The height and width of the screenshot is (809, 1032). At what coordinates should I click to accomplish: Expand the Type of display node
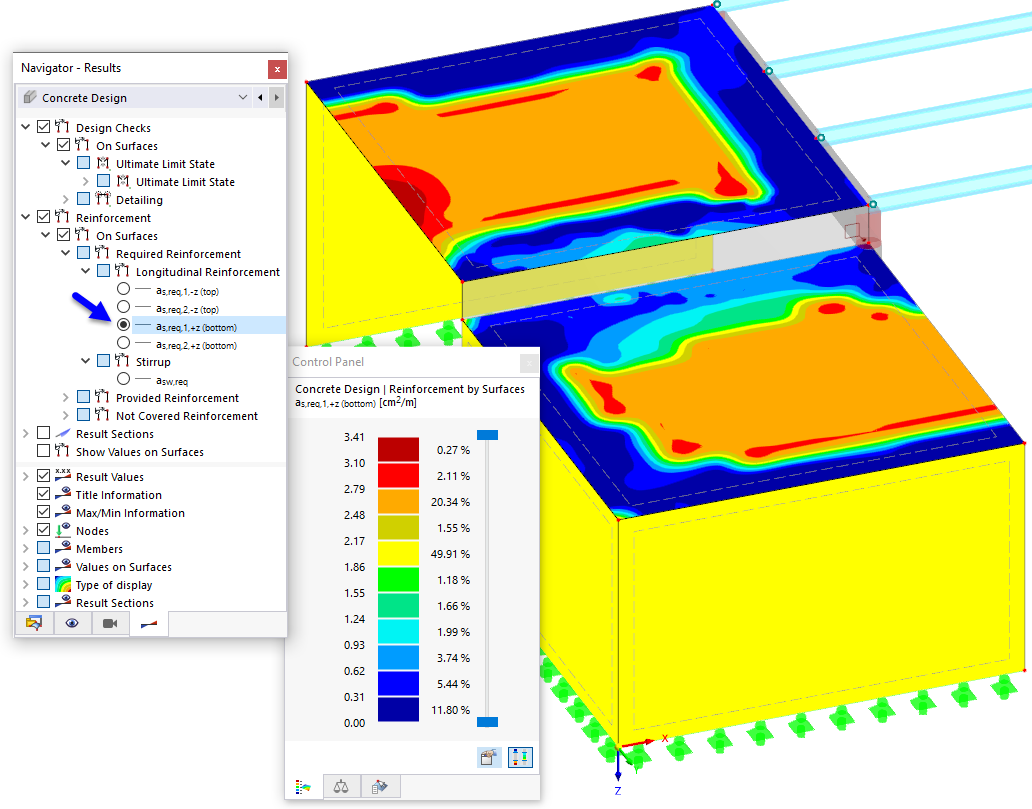(x=26, y=585)
